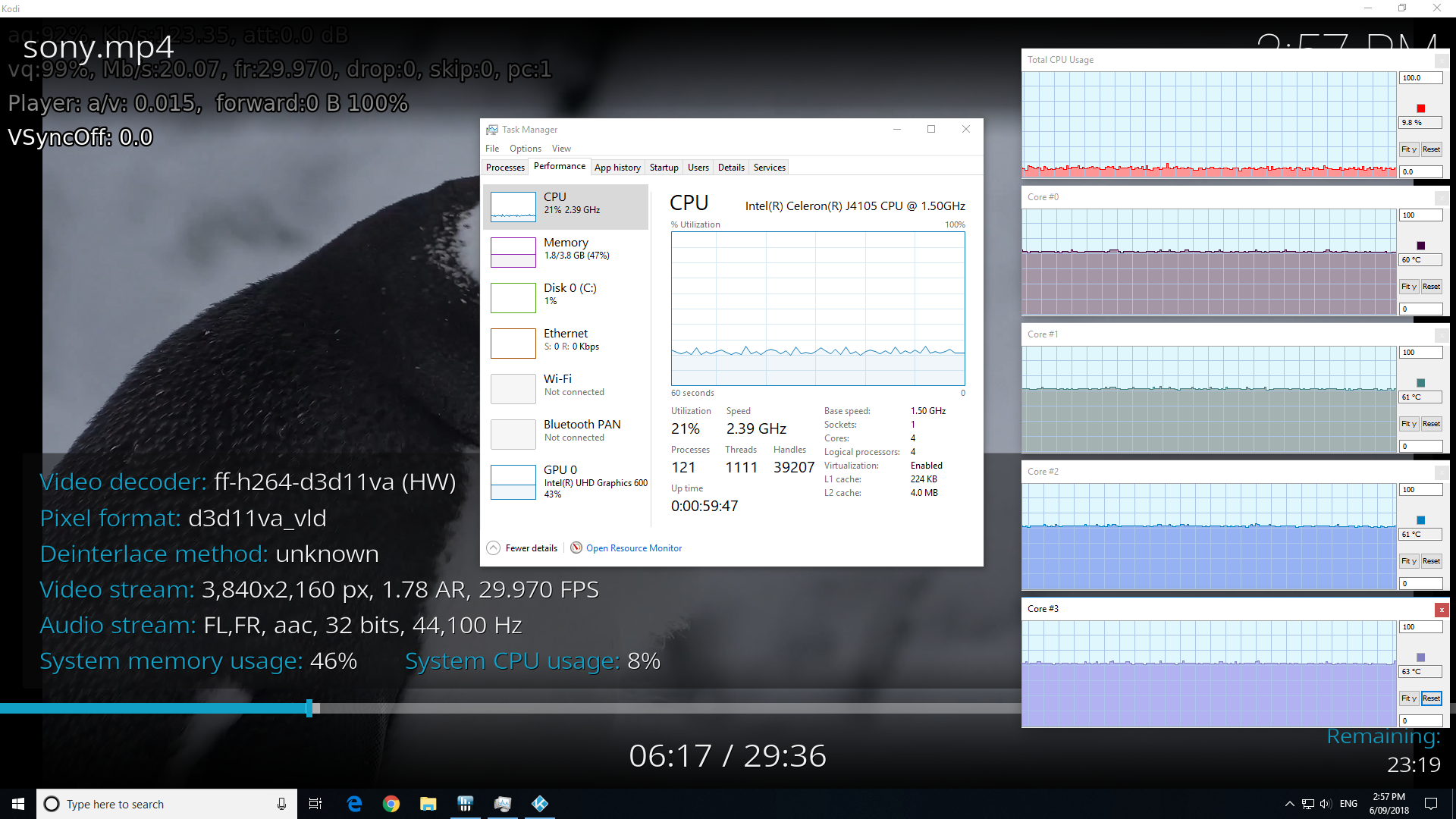Open Microsoft Edge from the taskbar
The height and width of the screenshot is (819, 1456).
tap(354, 804)
